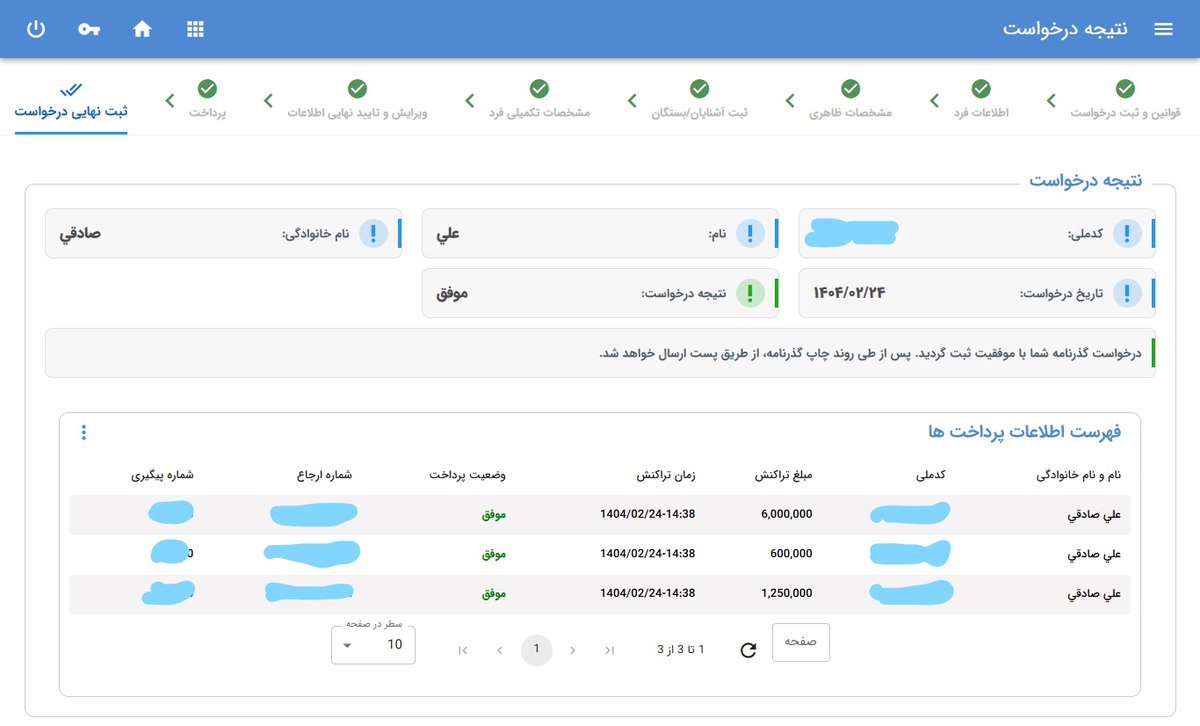Open مشخصات تکمیلی فرد step

pos(538,113)
